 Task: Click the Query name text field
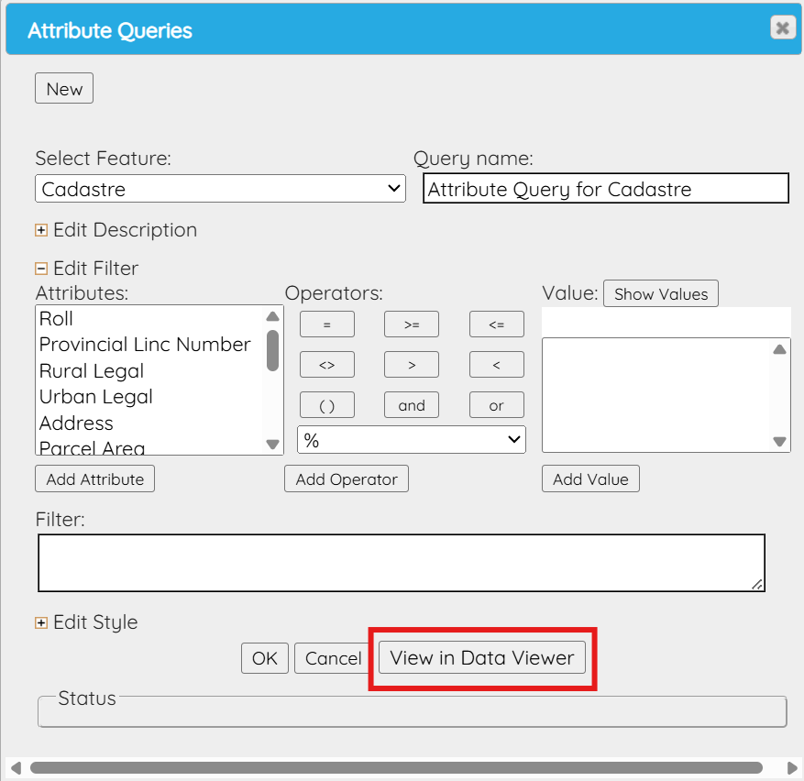tap(606, 189)
